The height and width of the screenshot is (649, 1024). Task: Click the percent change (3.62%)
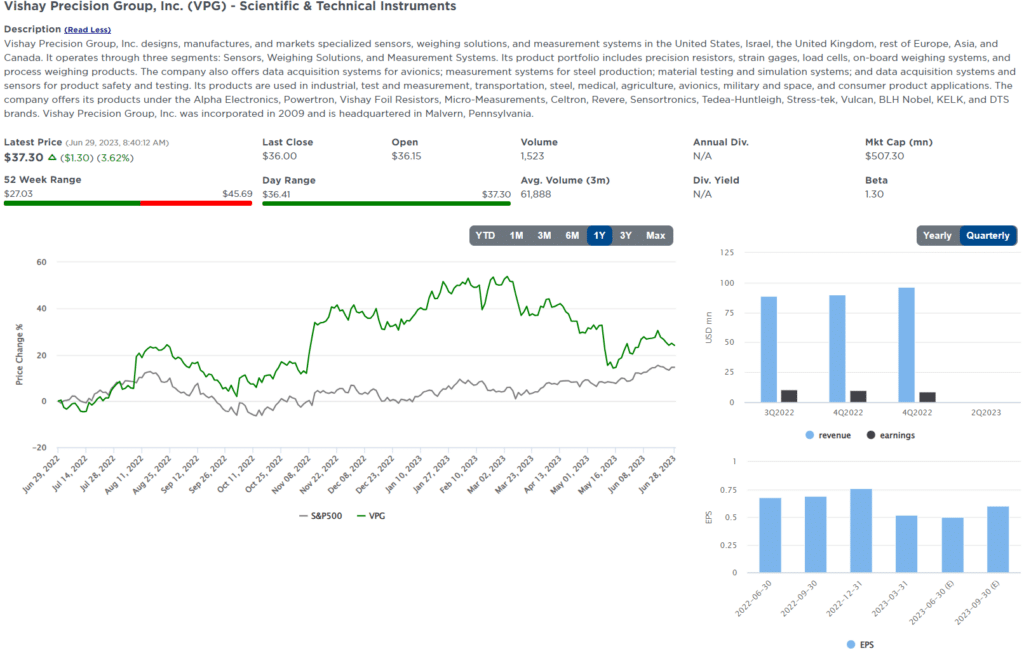point(115,158)
